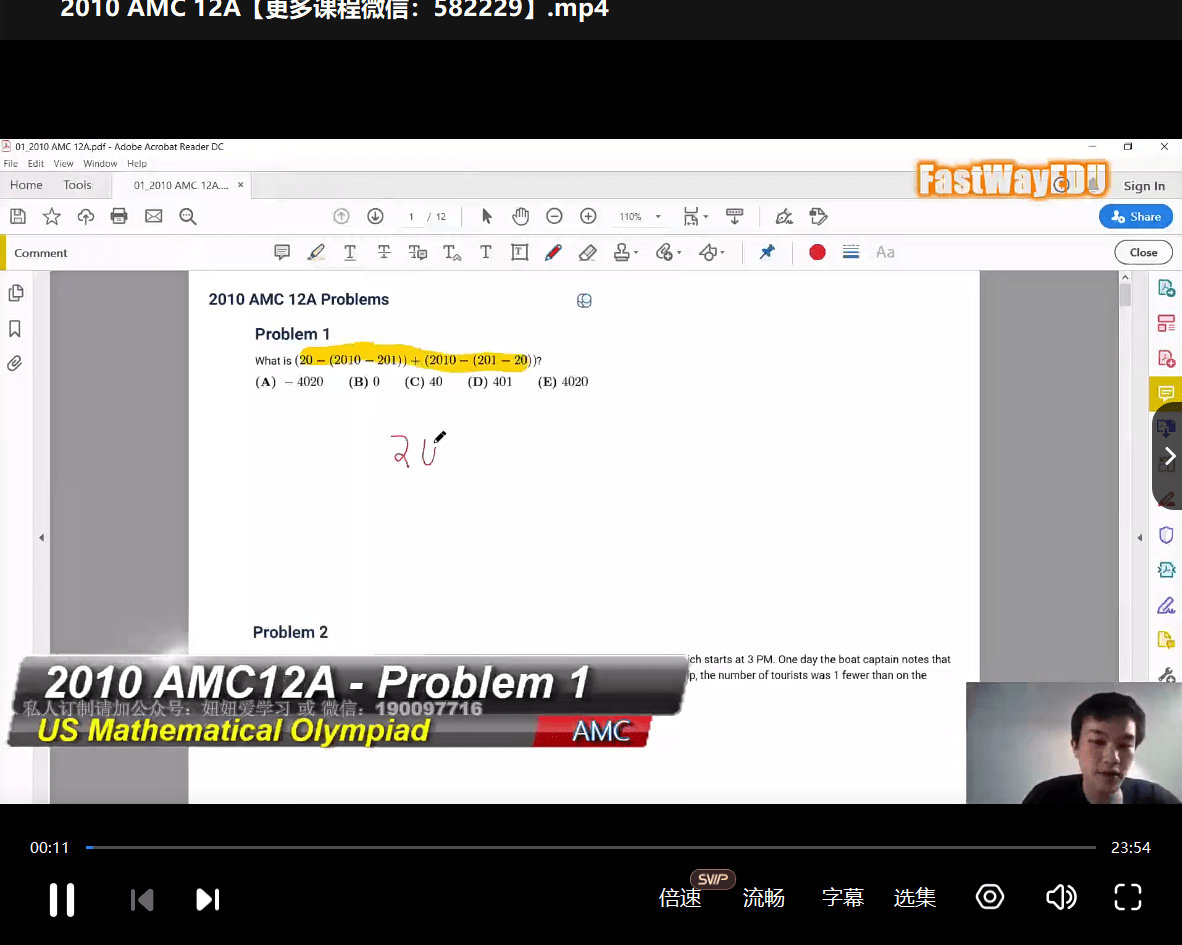
Task: Close the 01_2010 AMC 12A document tab
Action: coord(240,185)
